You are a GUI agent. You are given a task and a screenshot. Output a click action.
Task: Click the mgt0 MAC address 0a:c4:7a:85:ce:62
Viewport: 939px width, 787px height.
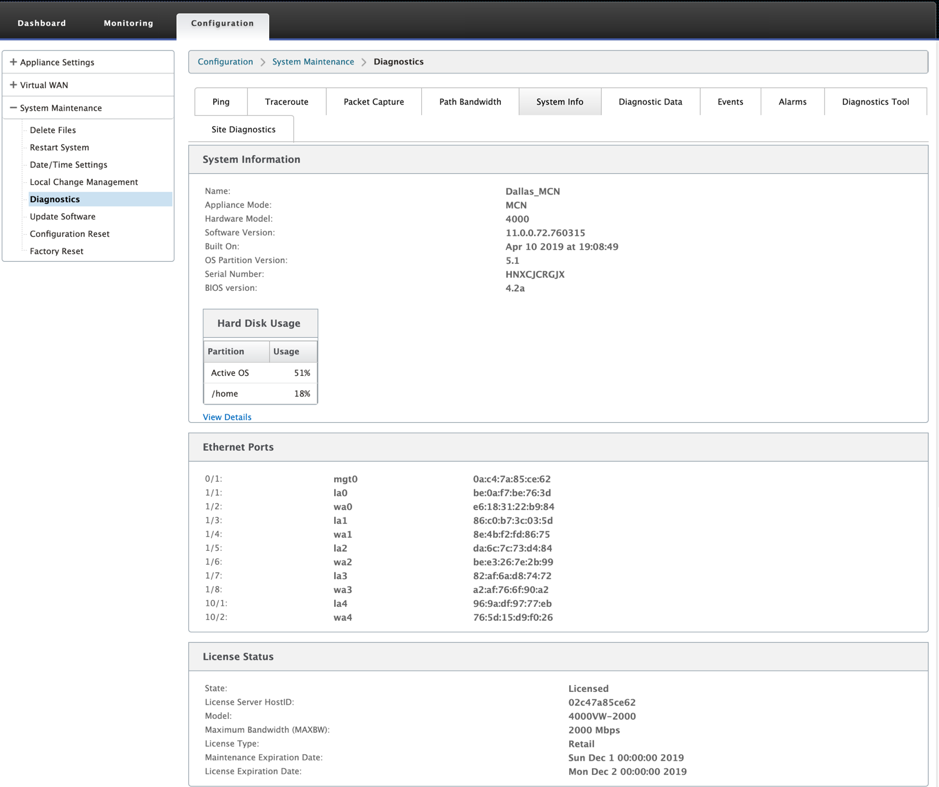pyautogui.click(x=511, y=479)
